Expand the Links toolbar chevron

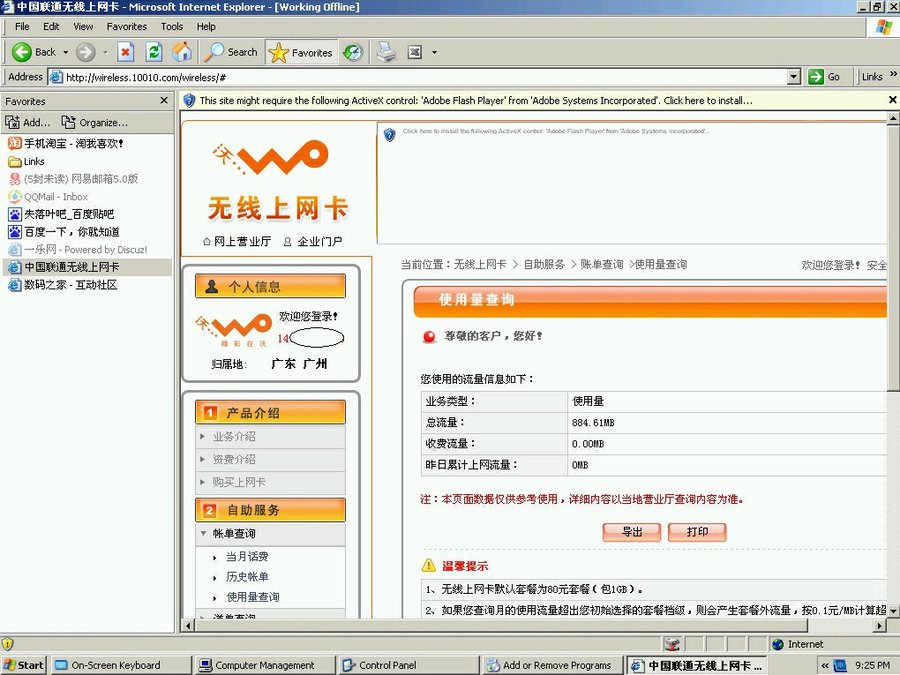pos(893,75)
